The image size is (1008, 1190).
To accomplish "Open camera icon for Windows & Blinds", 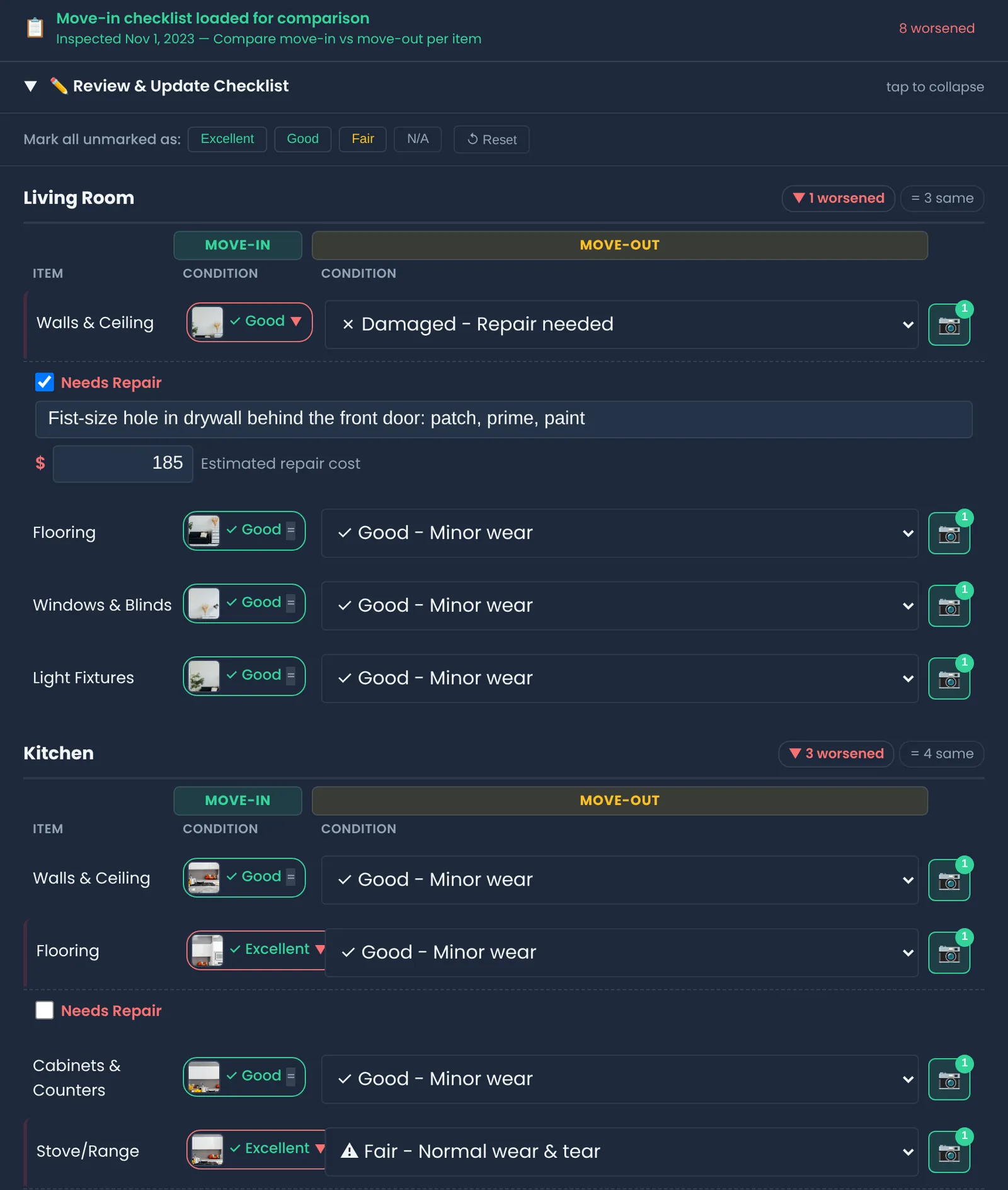I will 949,606.
